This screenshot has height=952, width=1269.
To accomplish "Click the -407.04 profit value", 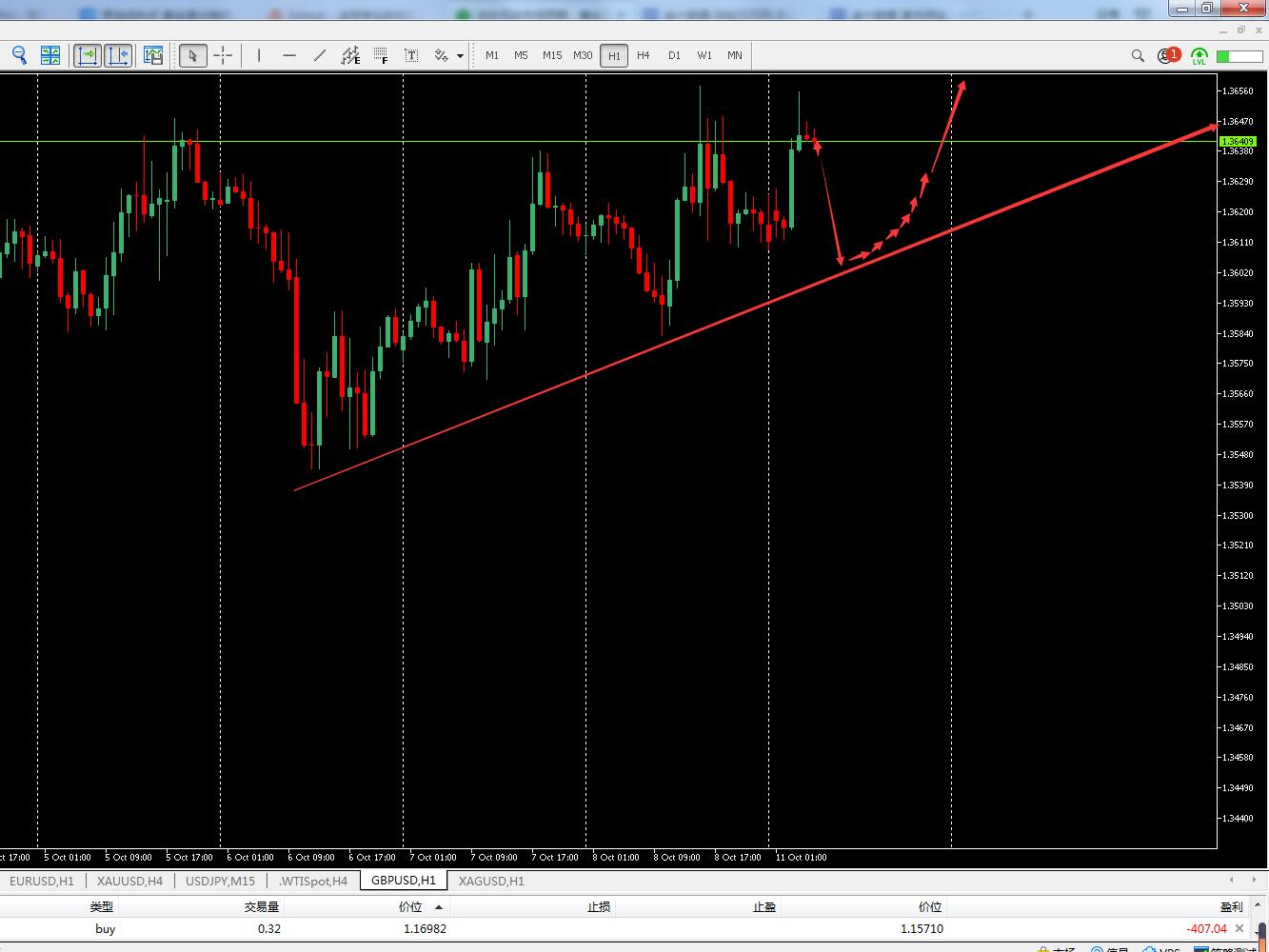I will point(1206,928).
